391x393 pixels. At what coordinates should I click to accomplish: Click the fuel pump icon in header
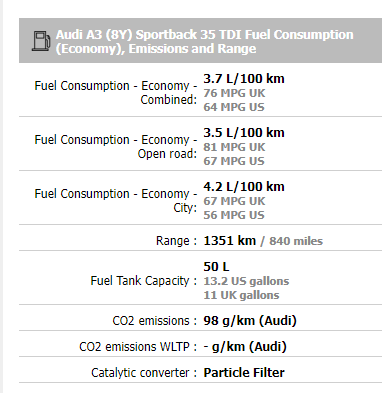click(41, 41)
